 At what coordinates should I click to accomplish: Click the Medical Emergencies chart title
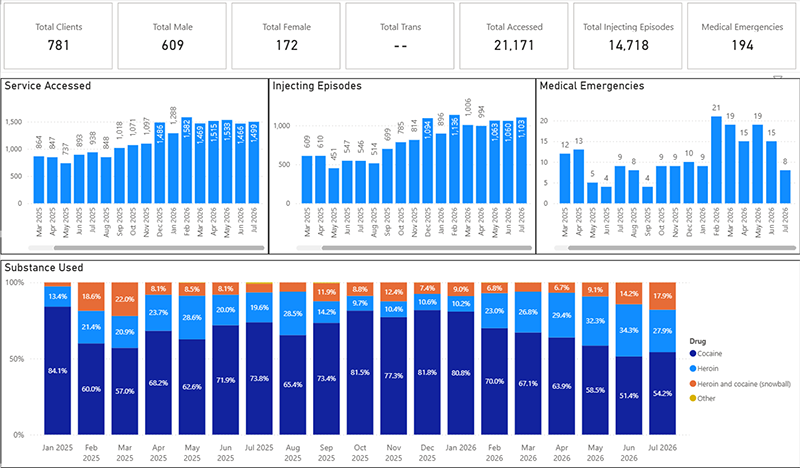[x=592, y=86]
